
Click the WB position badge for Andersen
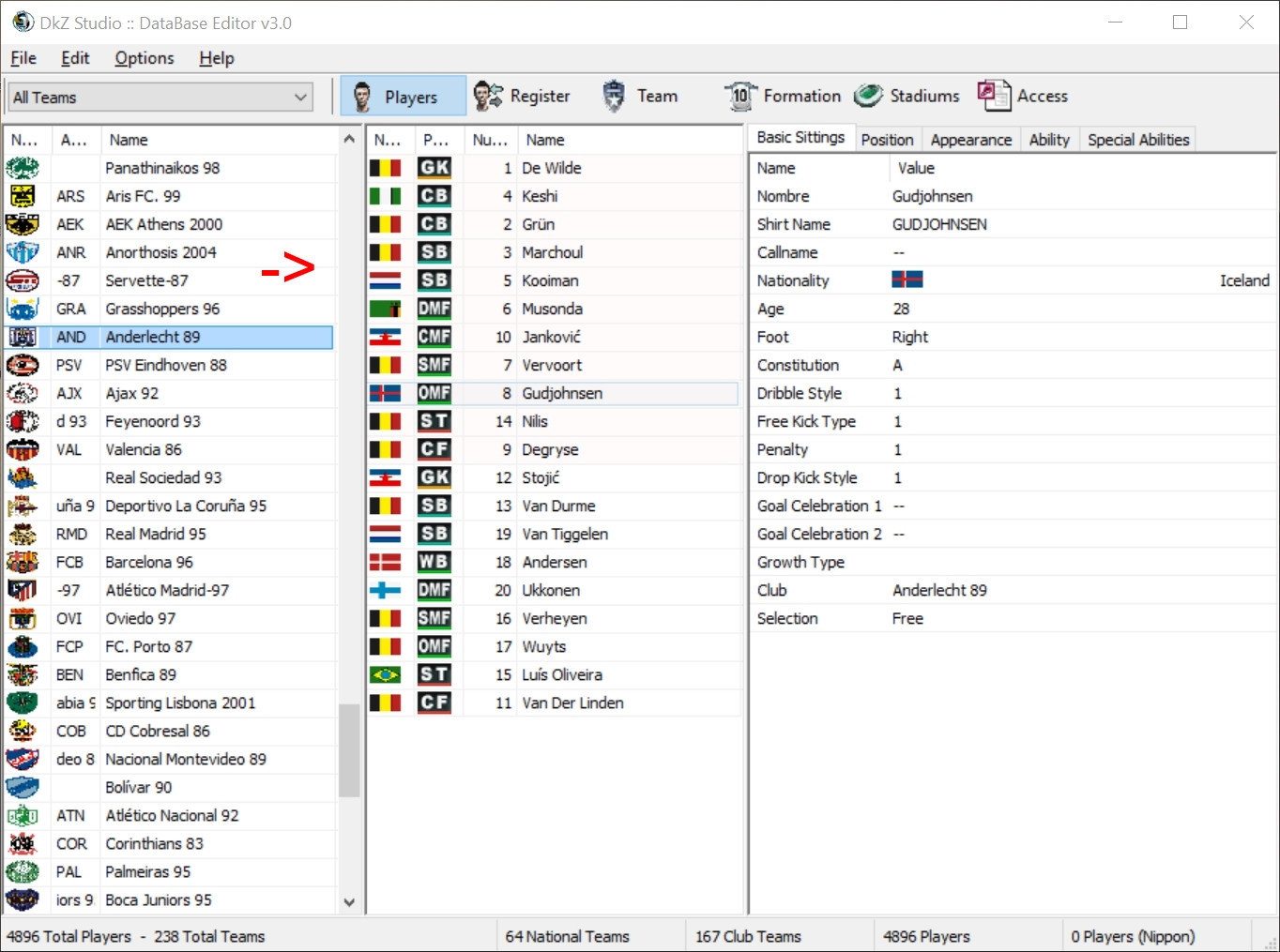coord(434,562)
